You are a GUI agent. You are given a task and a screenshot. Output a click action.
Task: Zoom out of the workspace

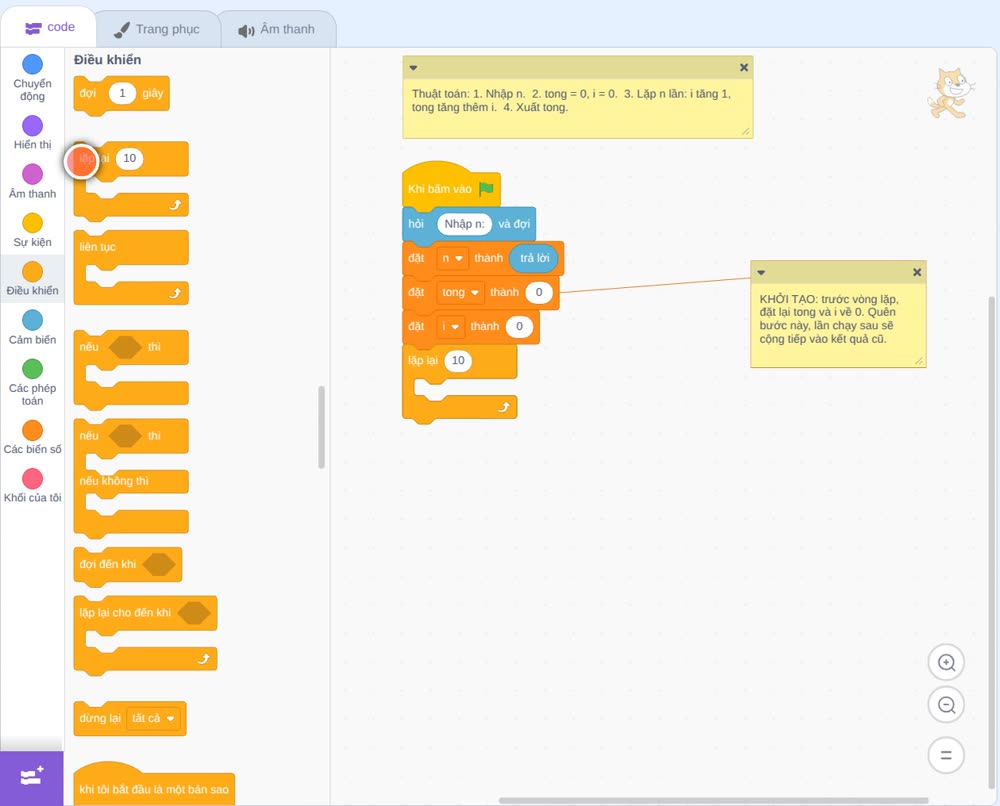click(x=946, y=705)
